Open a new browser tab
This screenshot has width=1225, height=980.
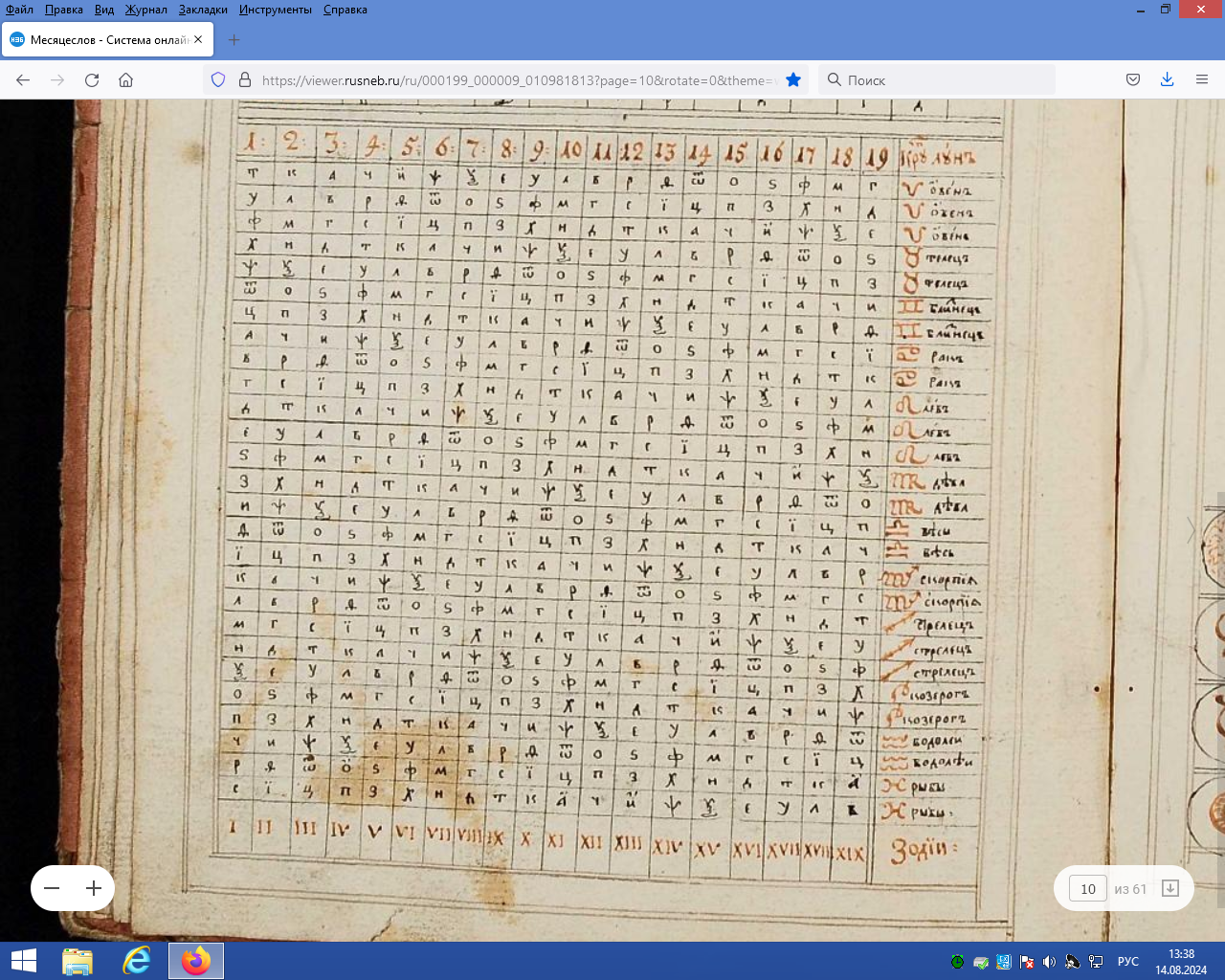click(x=234, y=40)
